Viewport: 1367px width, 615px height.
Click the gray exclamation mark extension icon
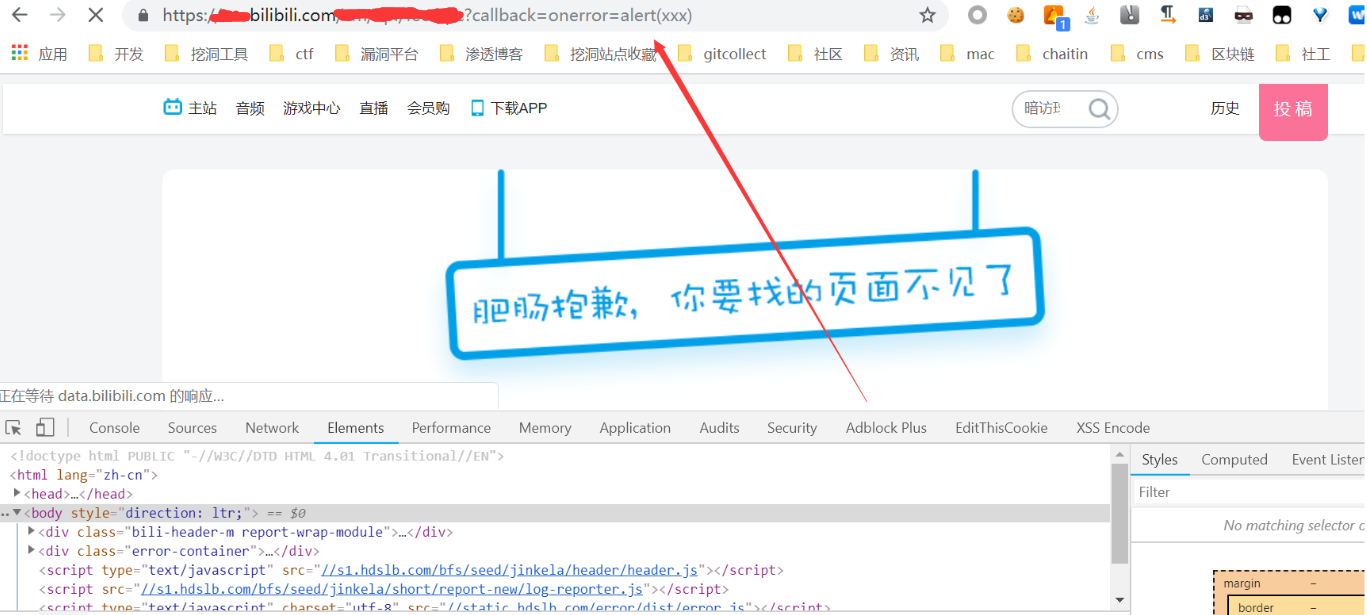coord(1130,15)
